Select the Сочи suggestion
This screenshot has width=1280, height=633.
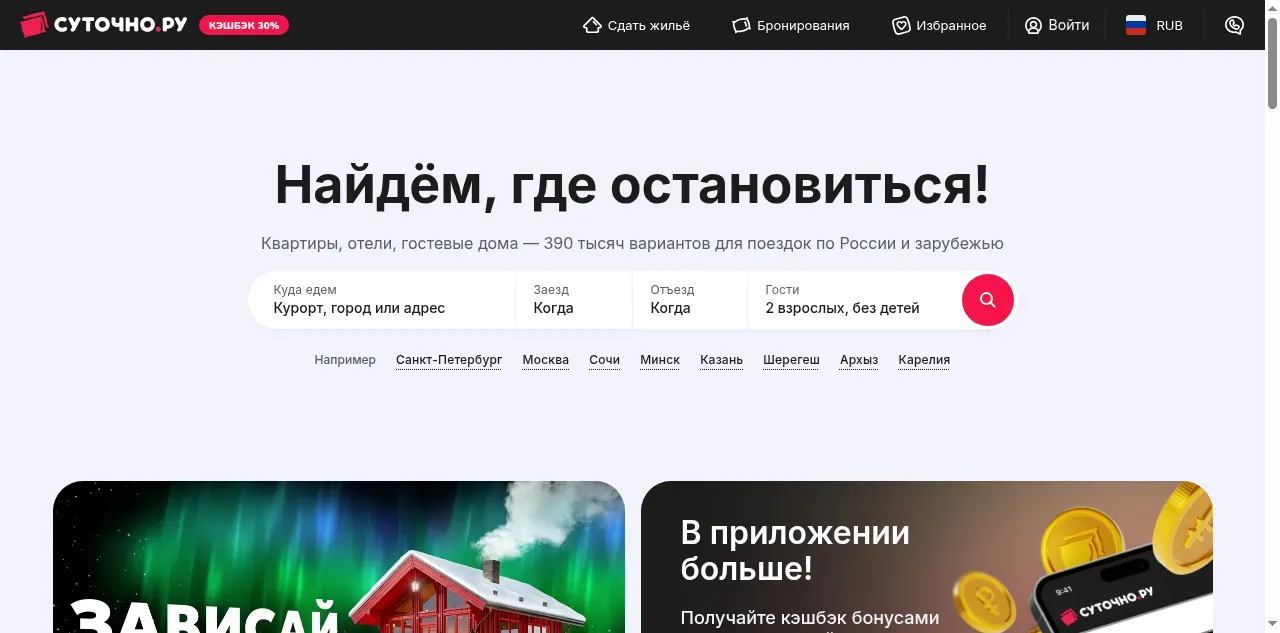tap(604, 360)
